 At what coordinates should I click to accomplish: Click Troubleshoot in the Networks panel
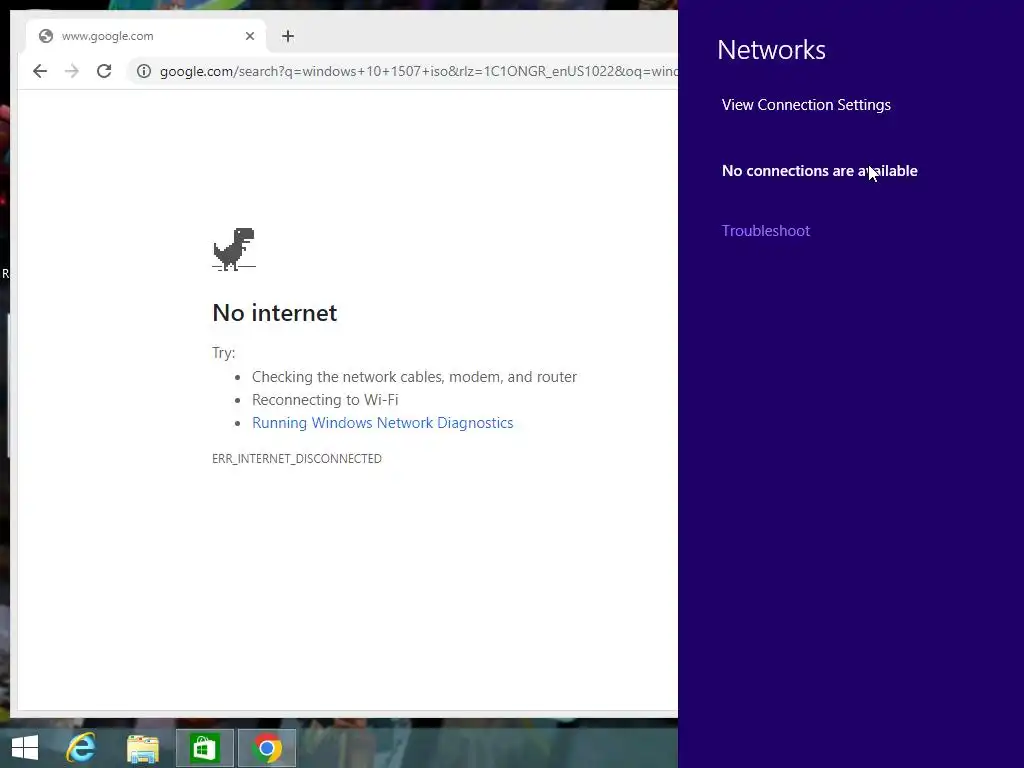click(x=765, y=231)
